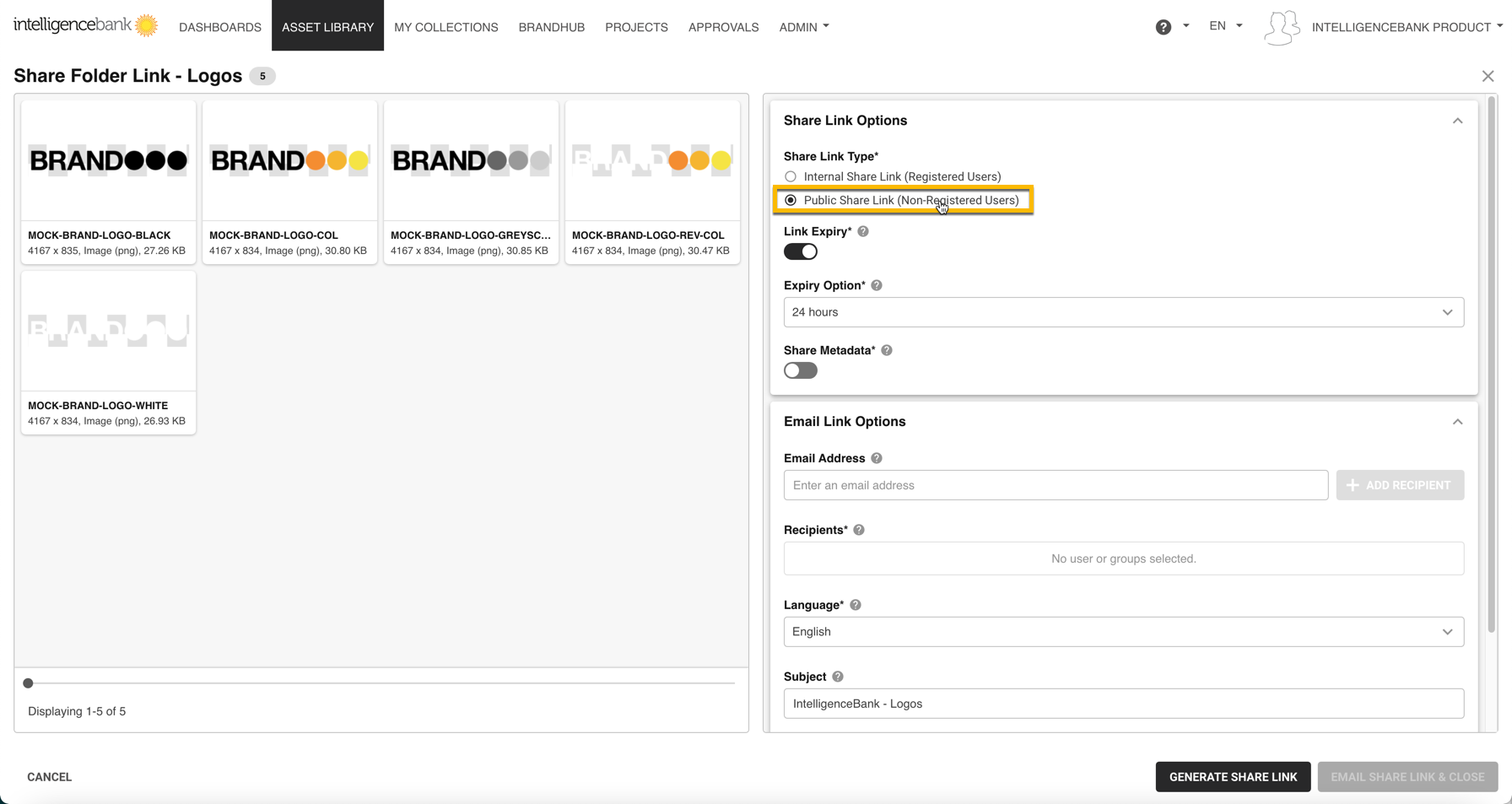
Task: Click the Expiry Option help icon
Action: 877,285
